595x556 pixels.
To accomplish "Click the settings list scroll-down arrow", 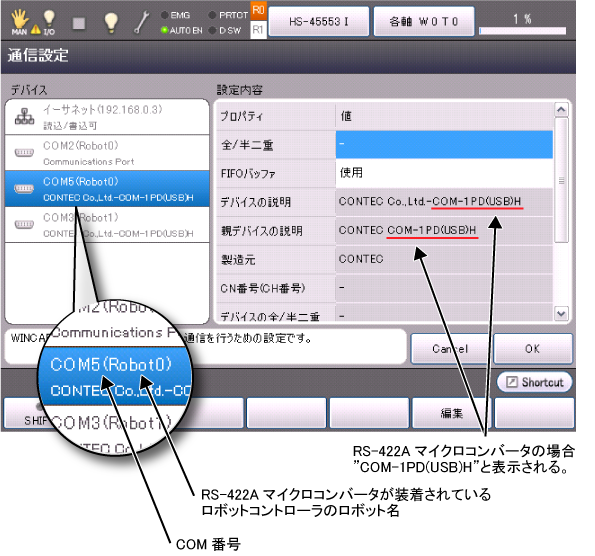I will (561, 314).
